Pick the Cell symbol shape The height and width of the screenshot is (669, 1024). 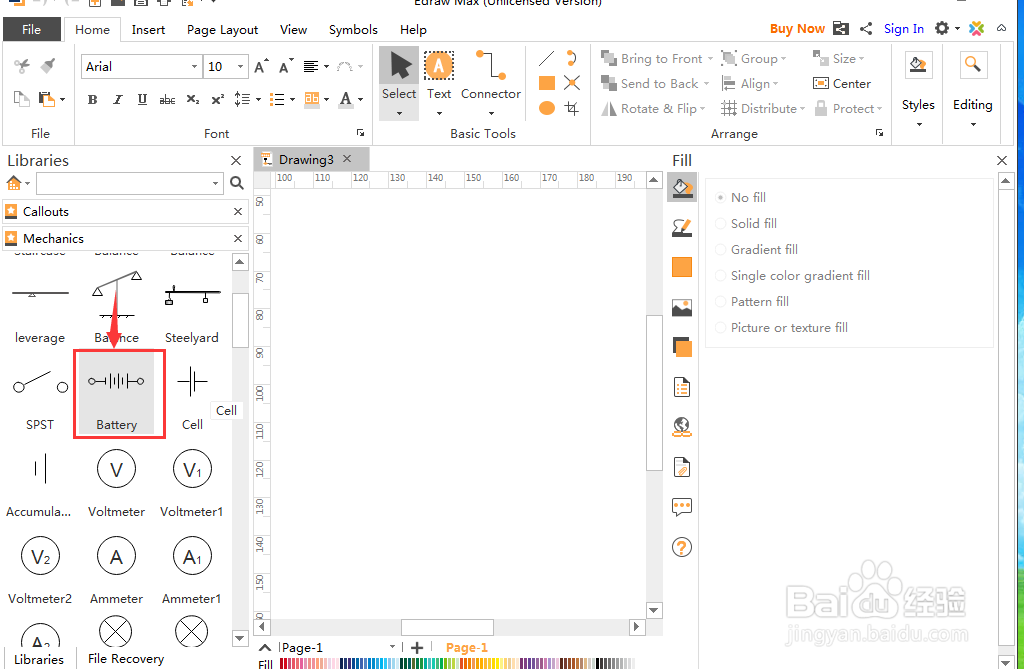(x=192, y=395)
